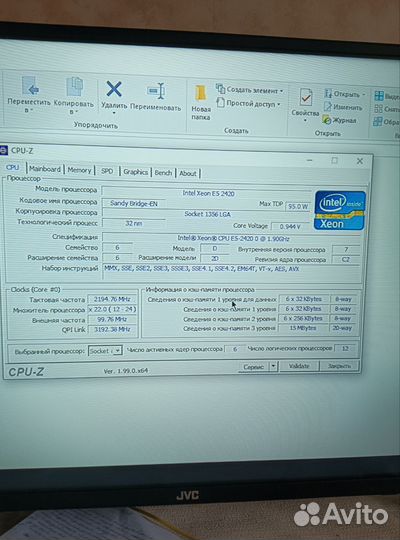Click the Сервис button
Screen dimensions: 400x540
pos(253,367)
